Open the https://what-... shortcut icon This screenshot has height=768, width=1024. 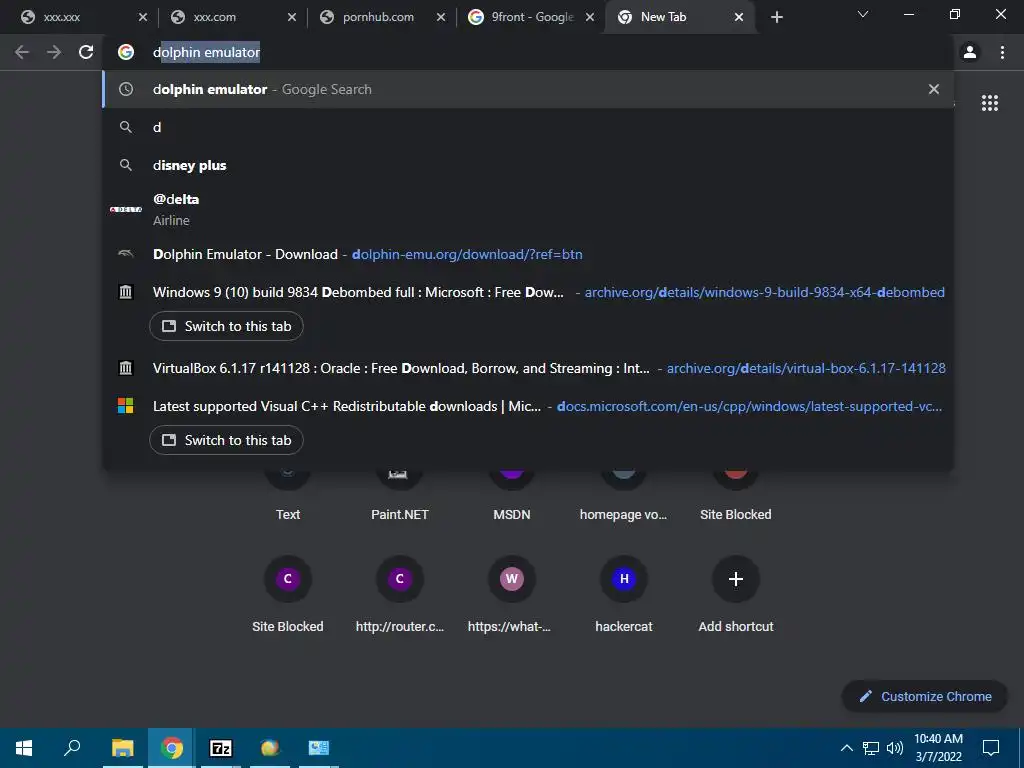click(x=511, y=579)
